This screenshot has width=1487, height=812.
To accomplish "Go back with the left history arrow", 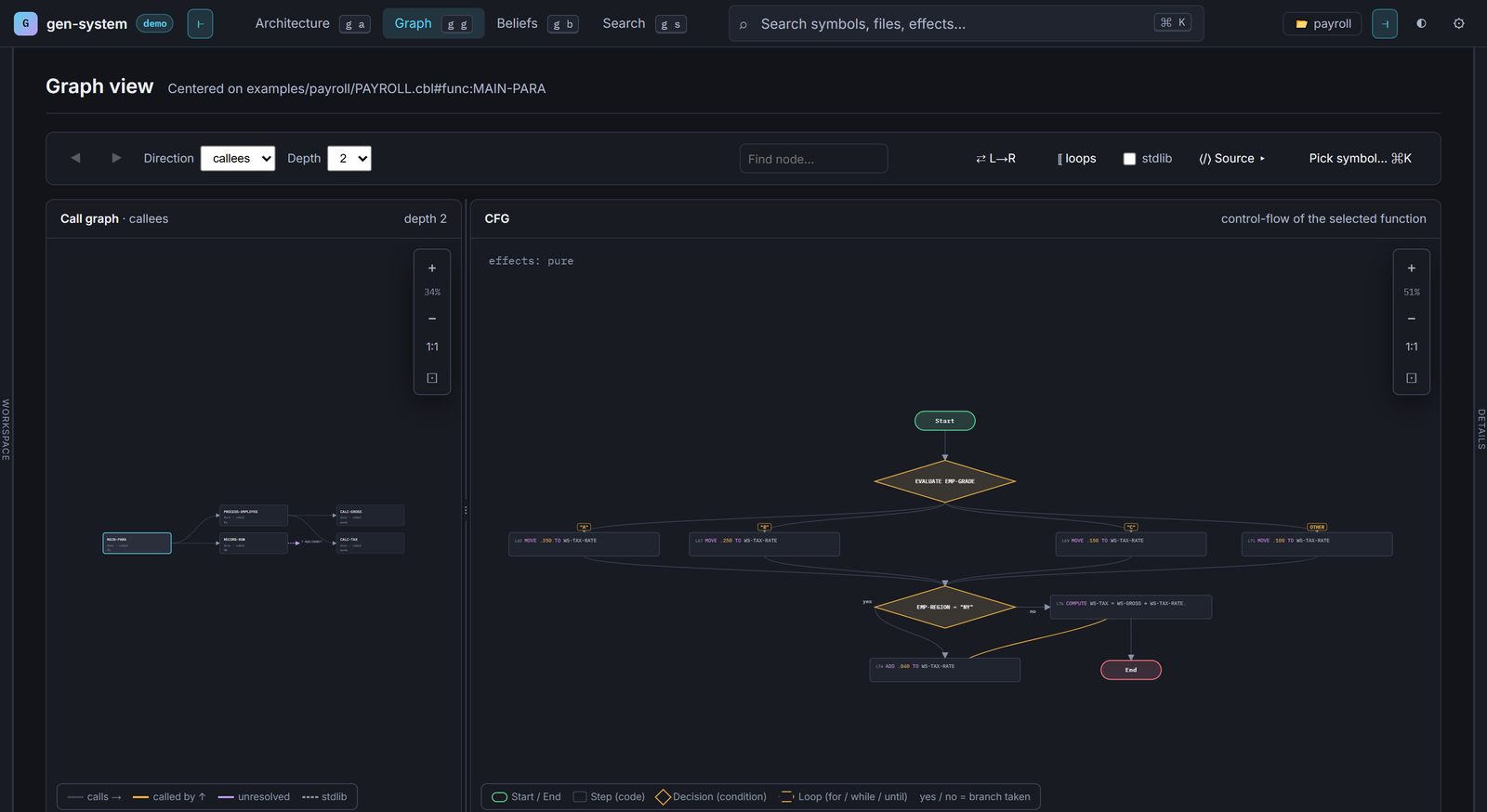I will coord(76,158).
